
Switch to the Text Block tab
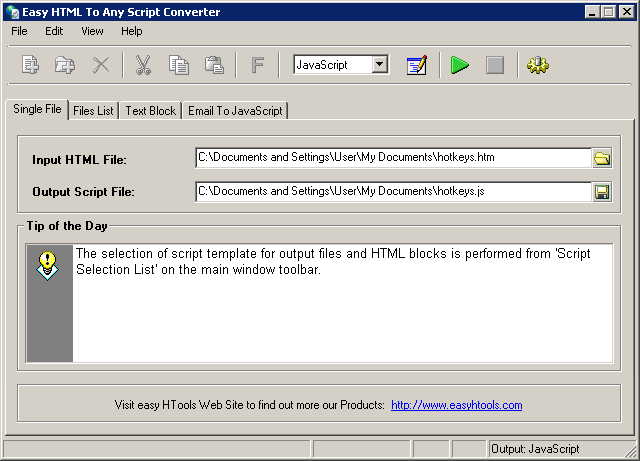coord(151,111)
